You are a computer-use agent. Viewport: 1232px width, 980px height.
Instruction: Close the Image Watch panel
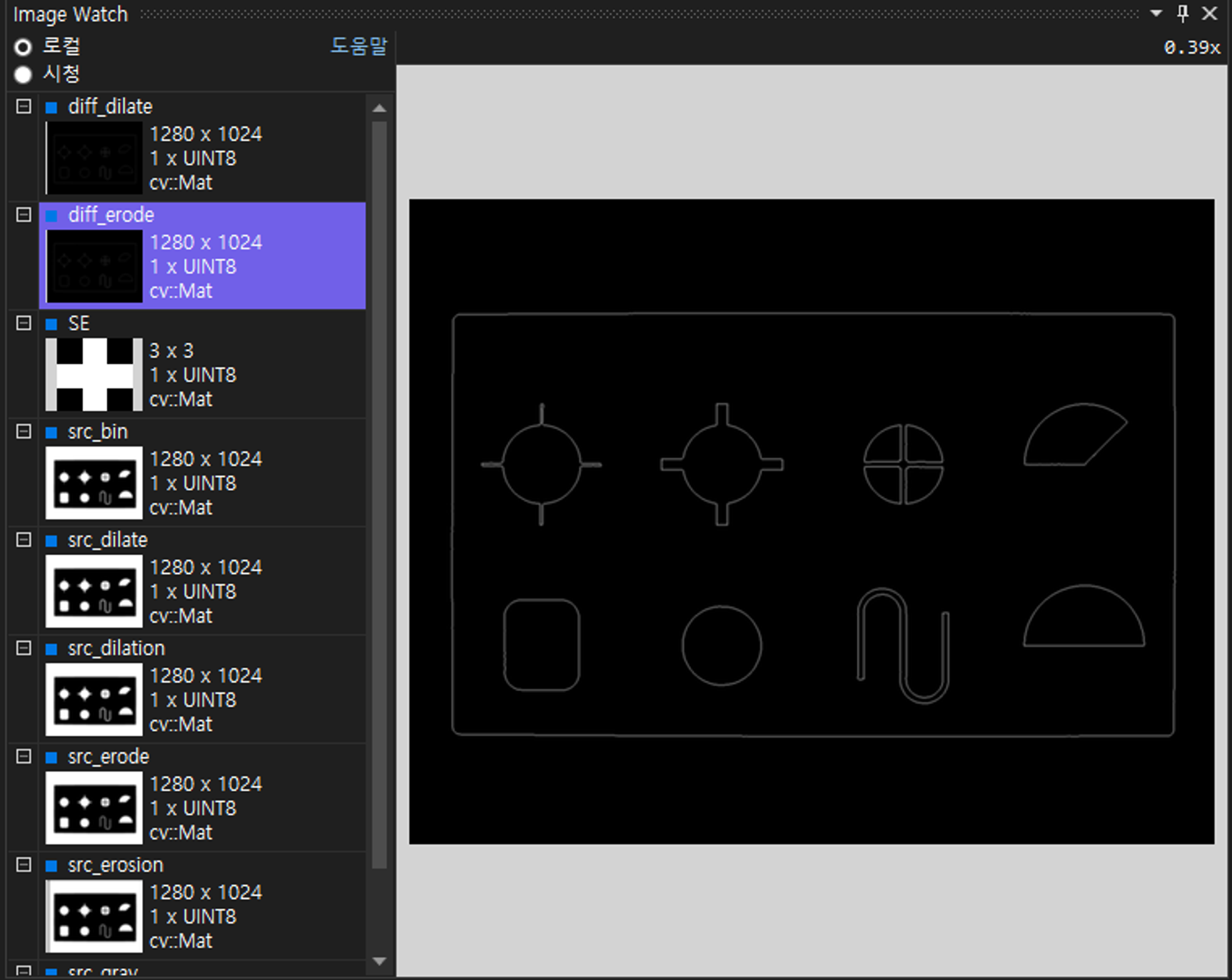coord(1209,13)
